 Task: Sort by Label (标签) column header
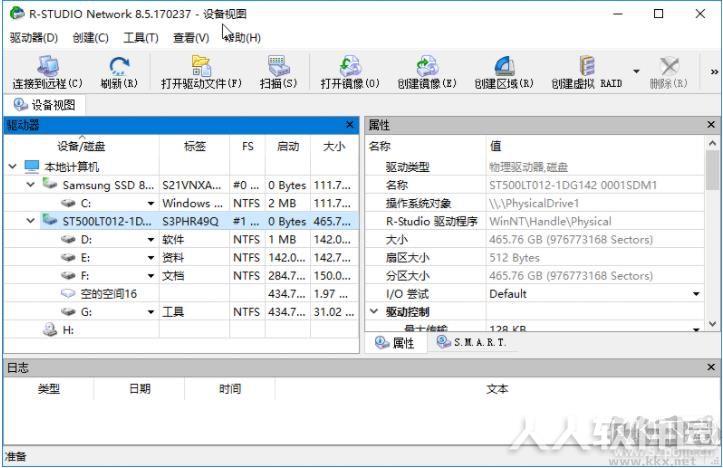tap(194, 146)
